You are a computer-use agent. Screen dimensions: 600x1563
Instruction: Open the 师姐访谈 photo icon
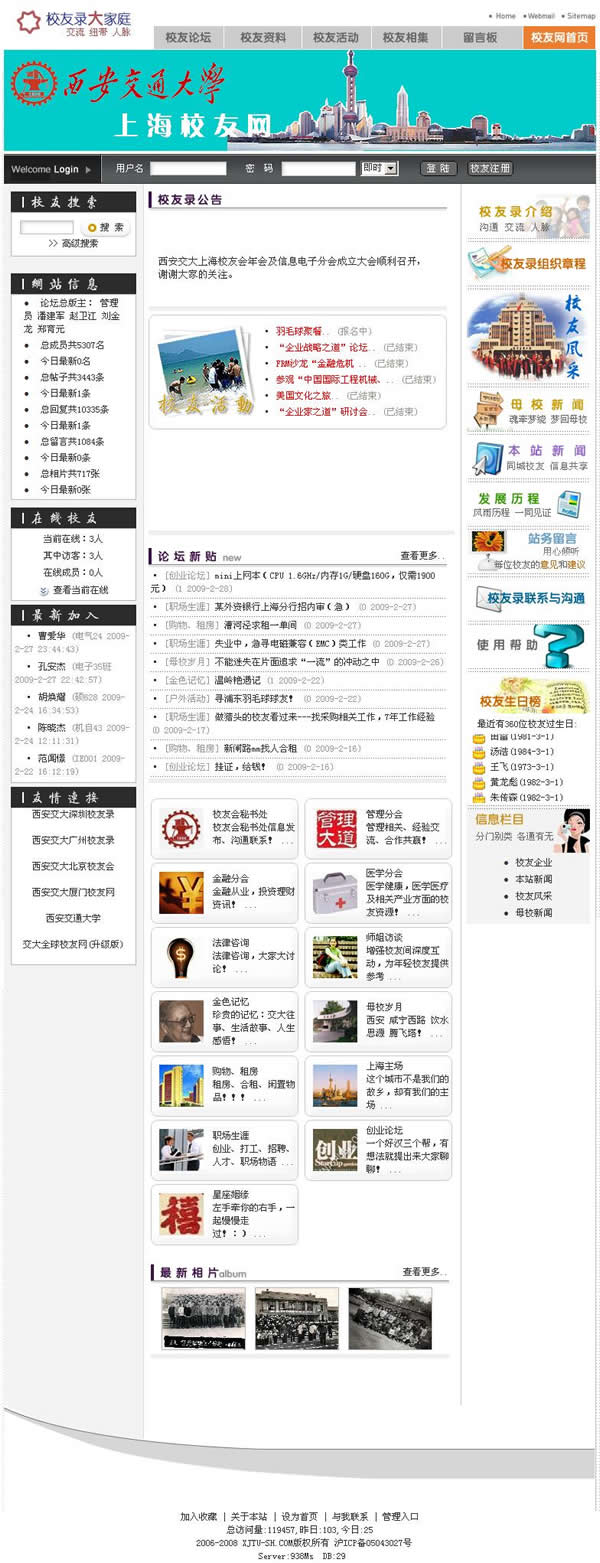[335, 957]
